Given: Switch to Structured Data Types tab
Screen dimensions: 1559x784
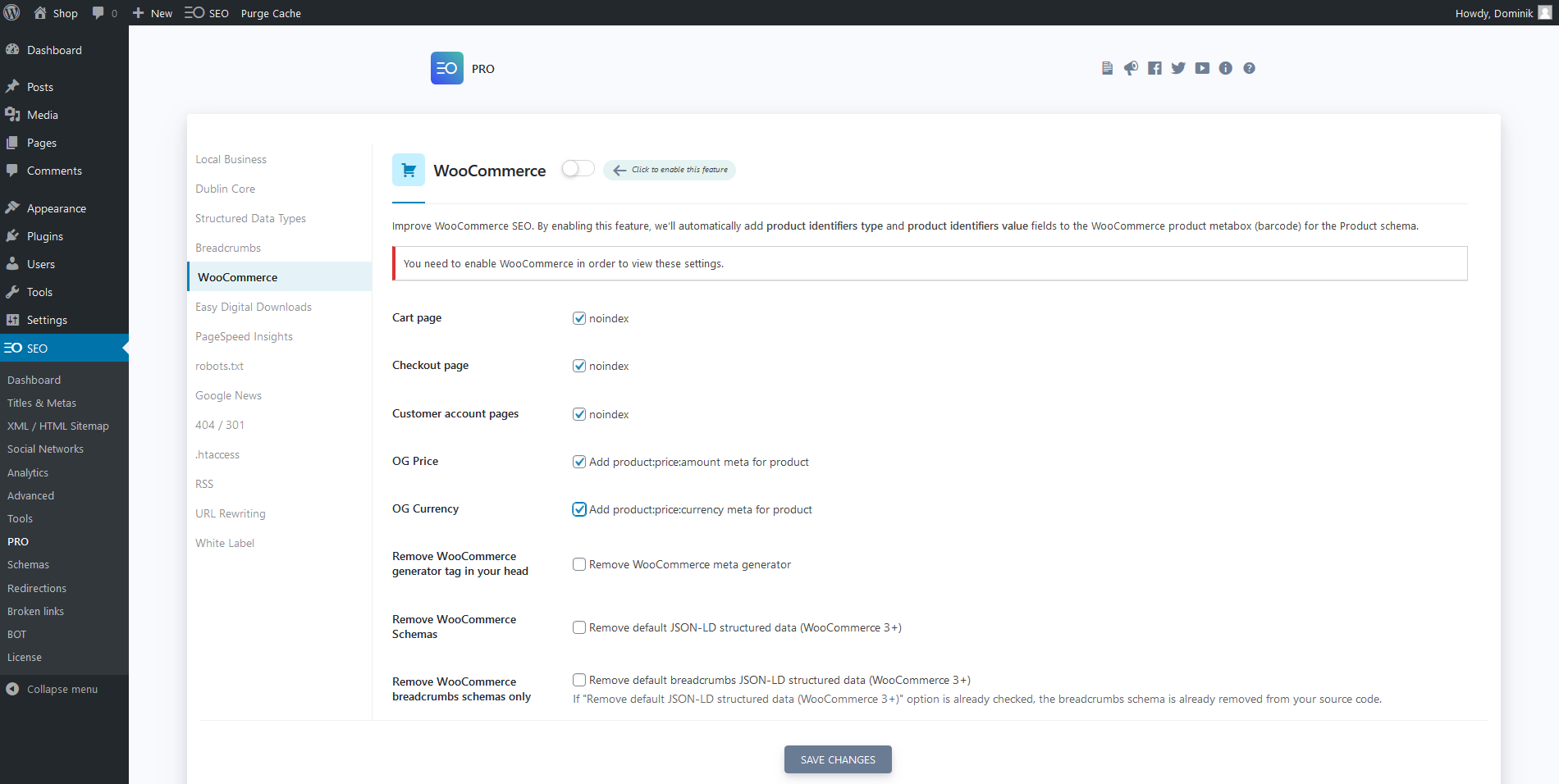Looking at the screenshot, I should (x=279, y=218).
